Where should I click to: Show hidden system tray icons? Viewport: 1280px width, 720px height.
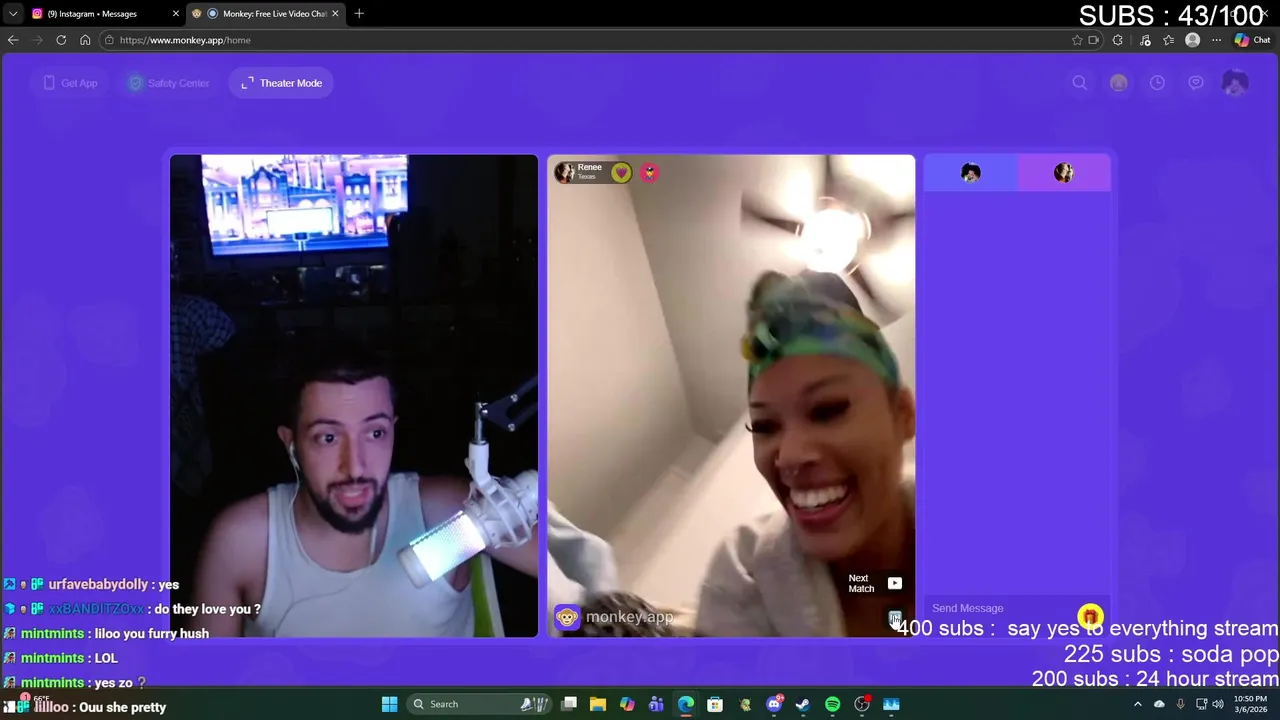pos(1137,704)
